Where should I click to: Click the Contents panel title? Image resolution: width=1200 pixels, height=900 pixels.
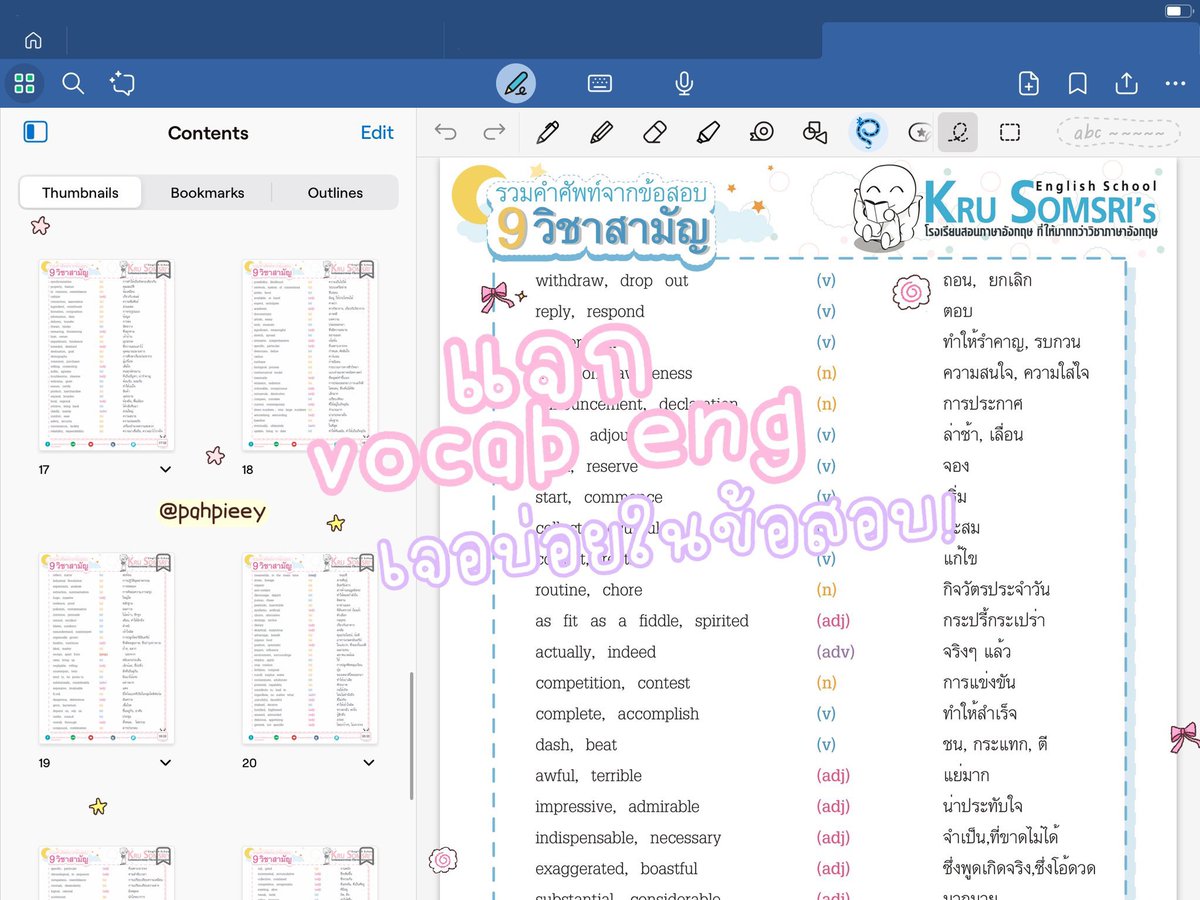208,133
